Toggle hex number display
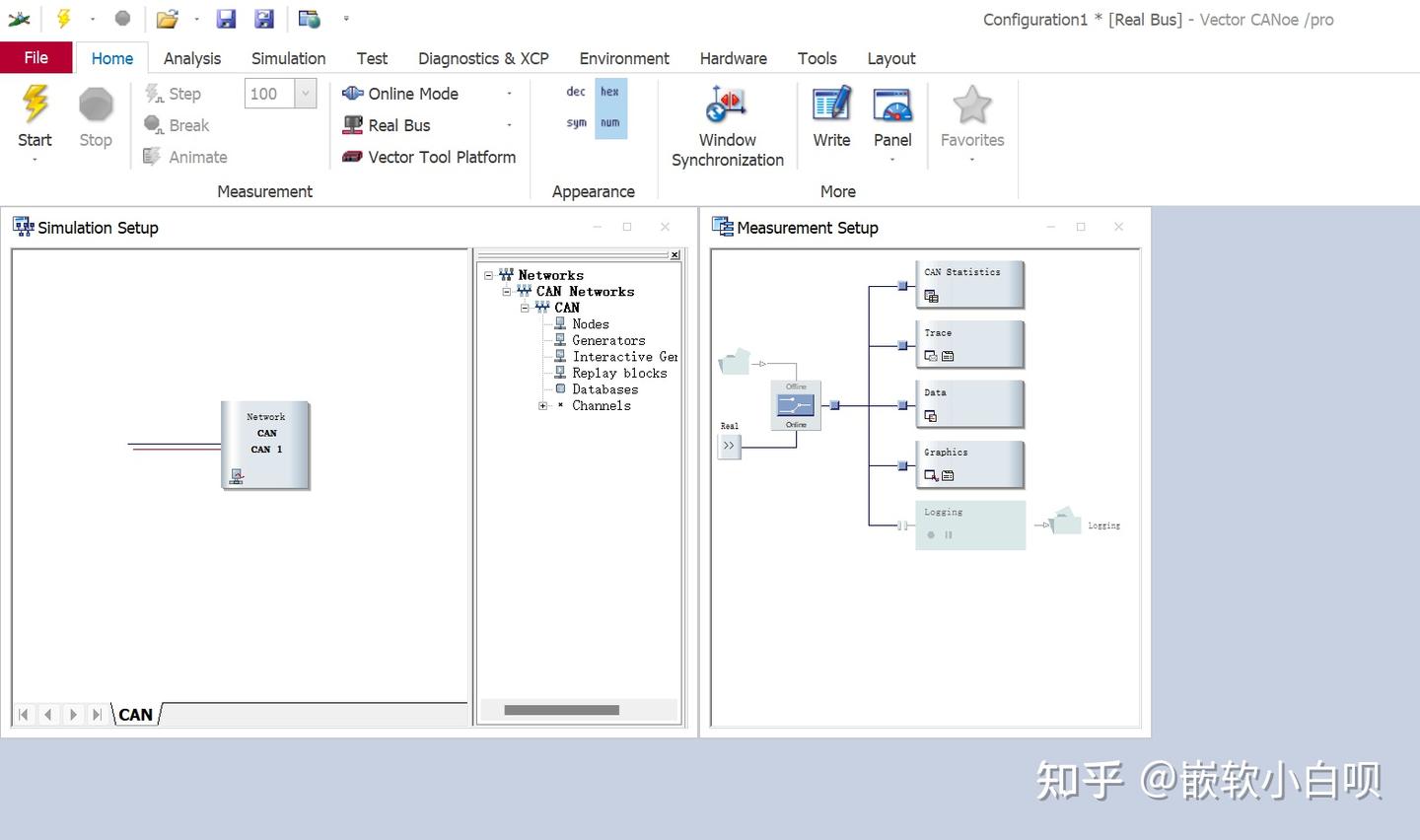Viewport: 1420px width, 840px height. click(610, 92)
